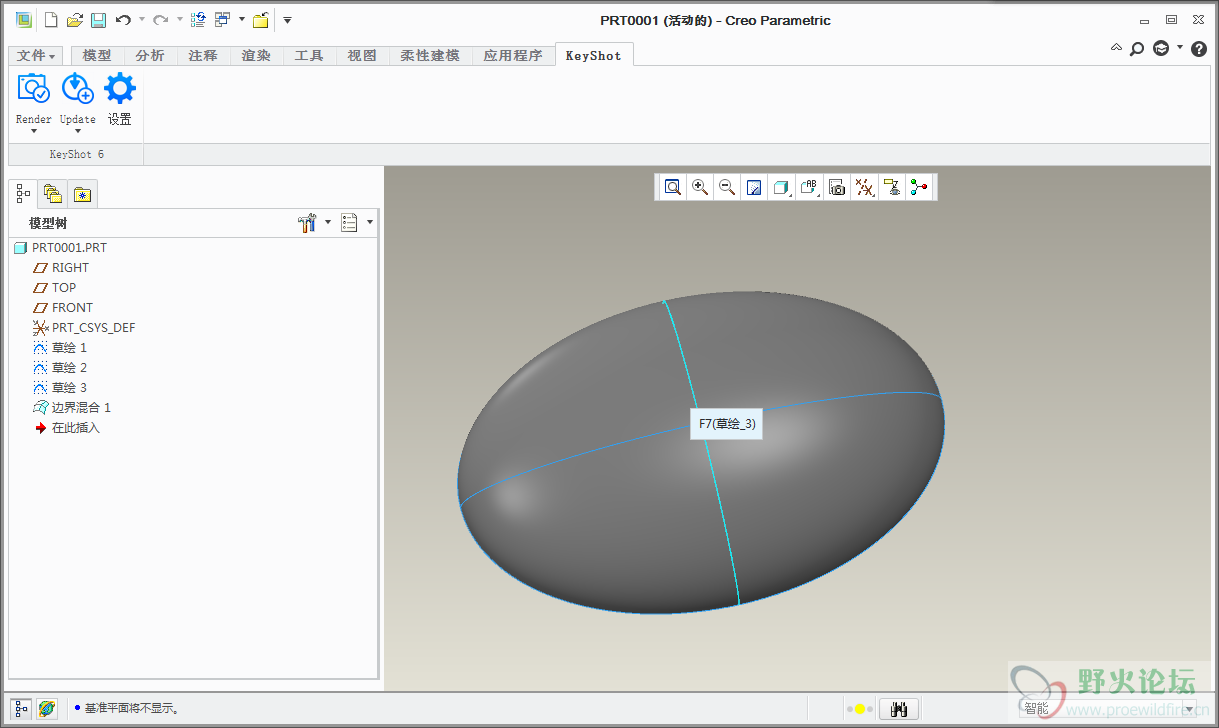
Task: Switch to the favorites navigator tab
Action: (82, 194)
